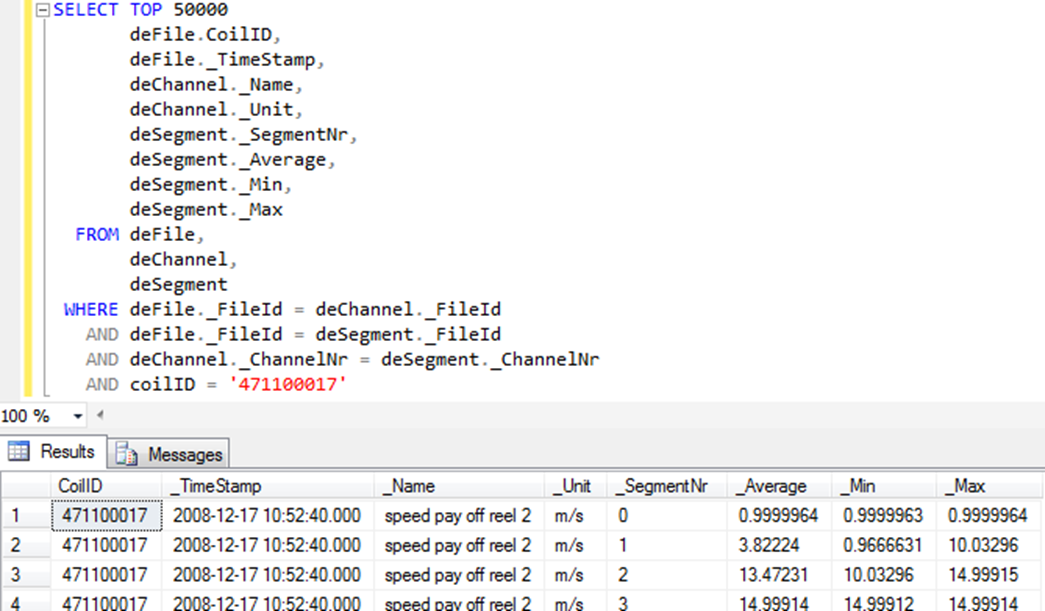The image size is (1045, 611).
Task: Click deSegment._Max in the query
Action: (x=206, y=210)
